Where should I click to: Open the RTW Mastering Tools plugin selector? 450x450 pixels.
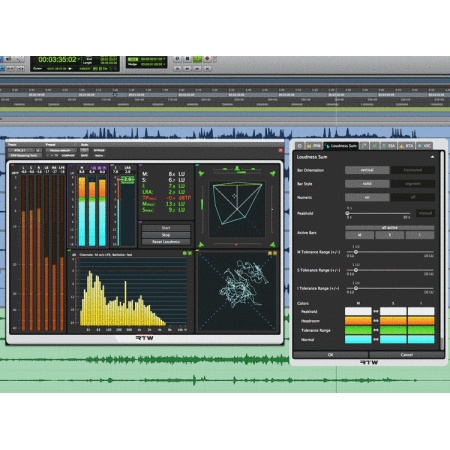(x=25, y=156)
